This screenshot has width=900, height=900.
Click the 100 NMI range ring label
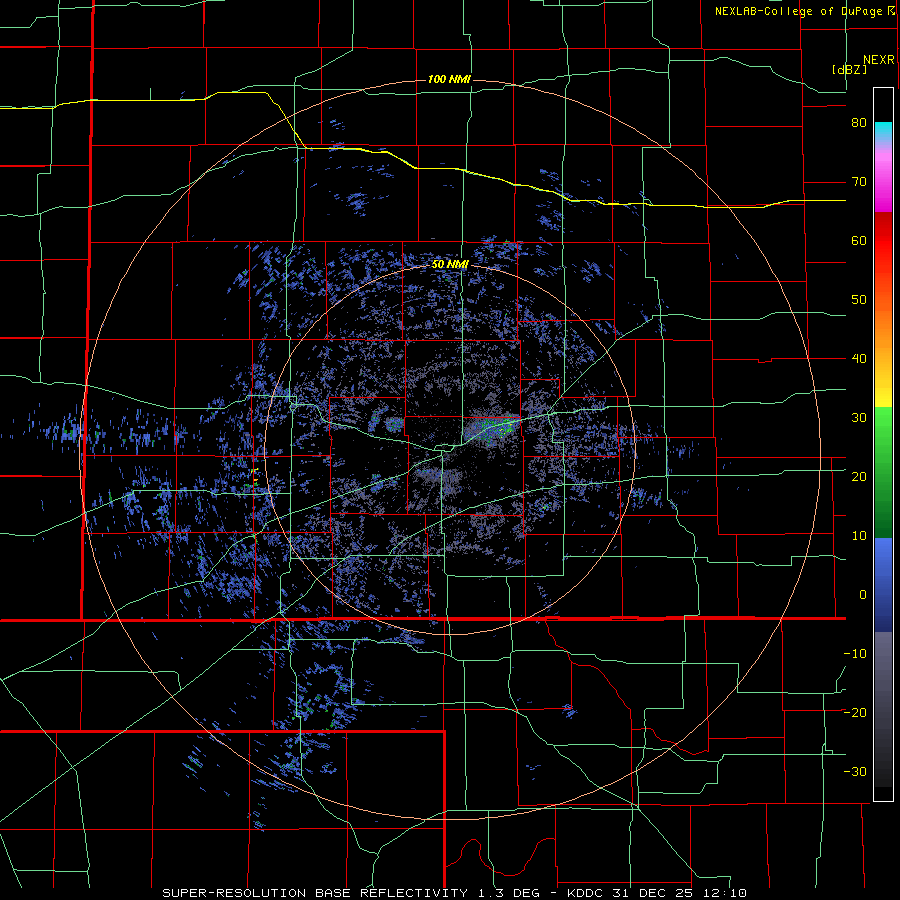[x=449, y=79]
